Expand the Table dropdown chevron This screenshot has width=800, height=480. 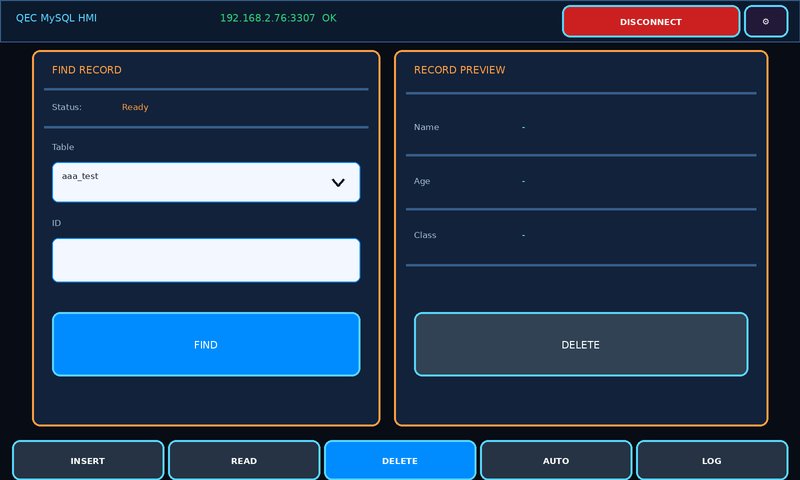tap(338, 183)
